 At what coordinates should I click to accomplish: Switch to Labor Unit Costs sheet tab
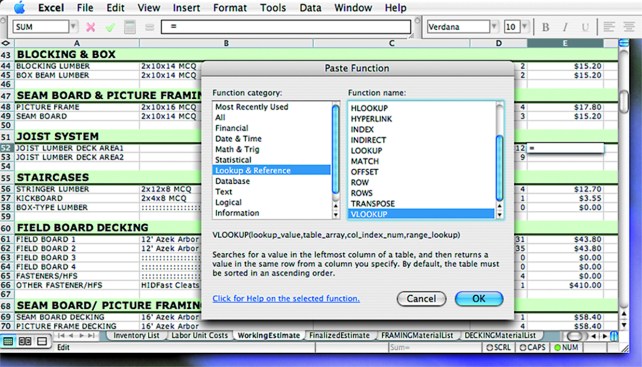click(199, 335)
